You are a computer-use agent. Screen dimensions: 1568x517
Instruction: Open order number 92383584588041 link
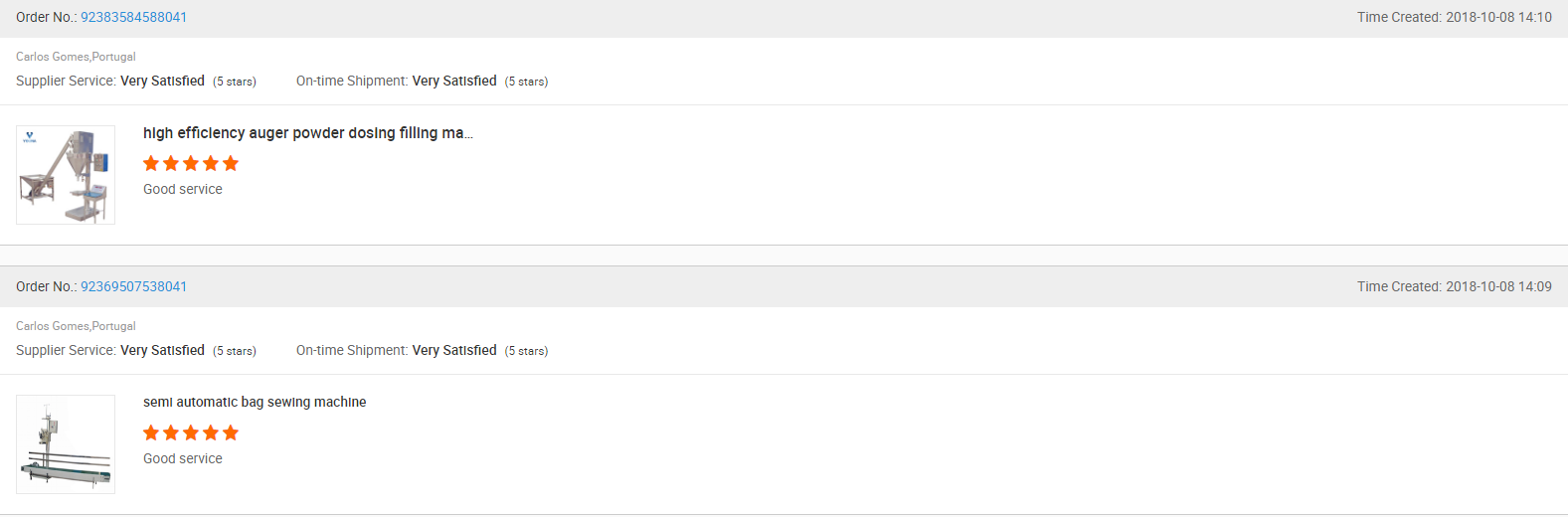[x=133, y=17]
